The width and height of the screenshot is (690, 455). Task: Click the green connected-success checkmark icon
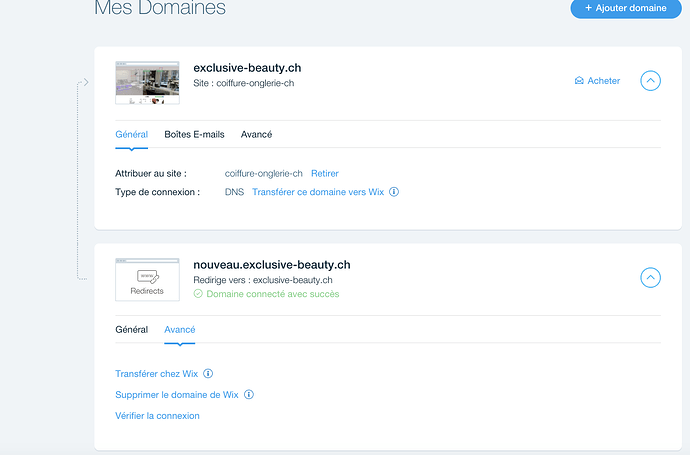(x=198, y=294)
